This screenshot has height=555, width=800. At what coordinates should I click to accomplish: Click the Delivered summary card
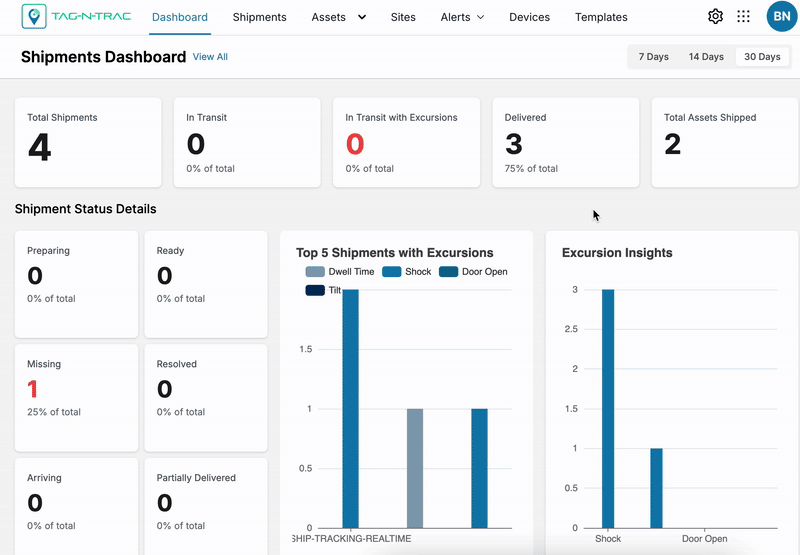(x=566, y=142)
